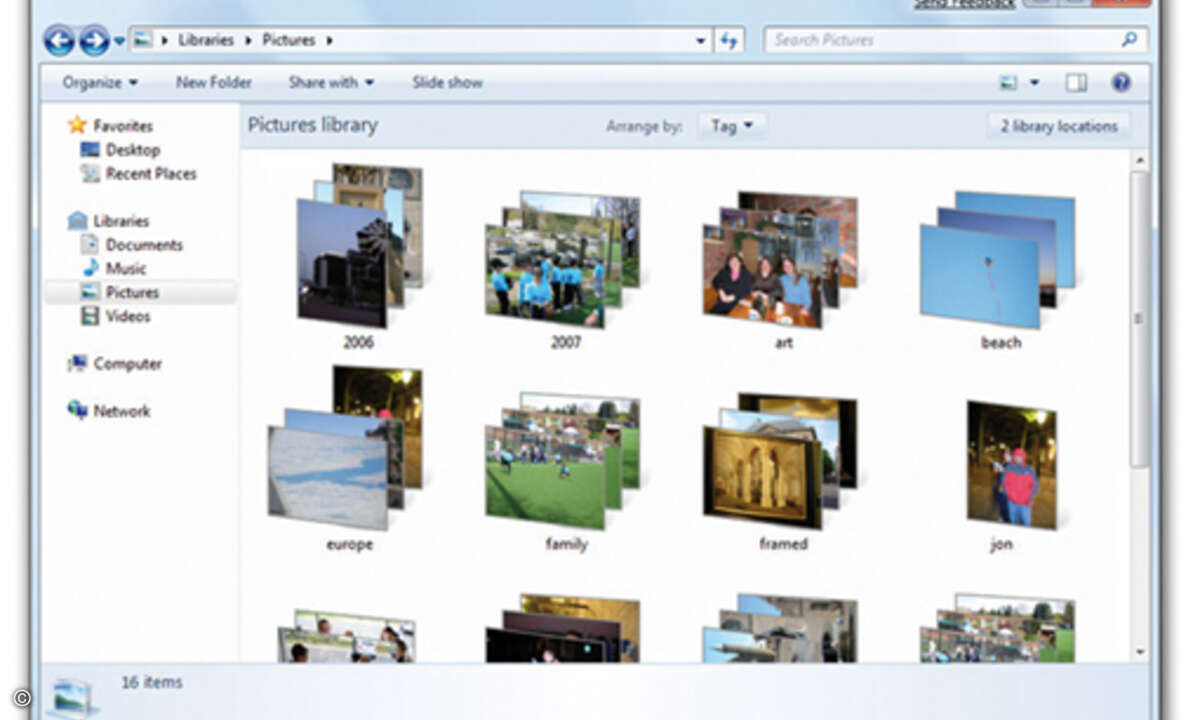
Task: Open Computer in navigation pane
Action: pos(127,364)
